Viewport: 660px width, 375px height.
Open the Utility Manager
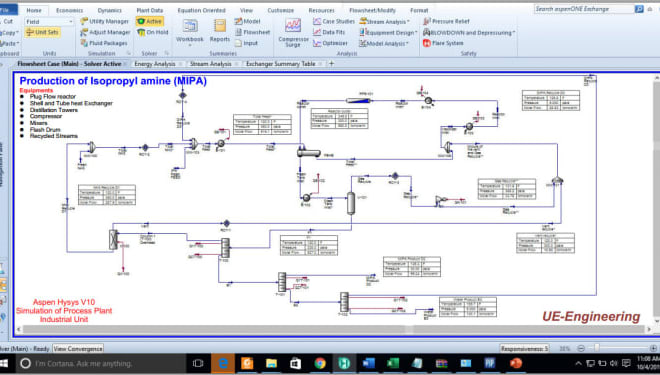click(104, 21)
